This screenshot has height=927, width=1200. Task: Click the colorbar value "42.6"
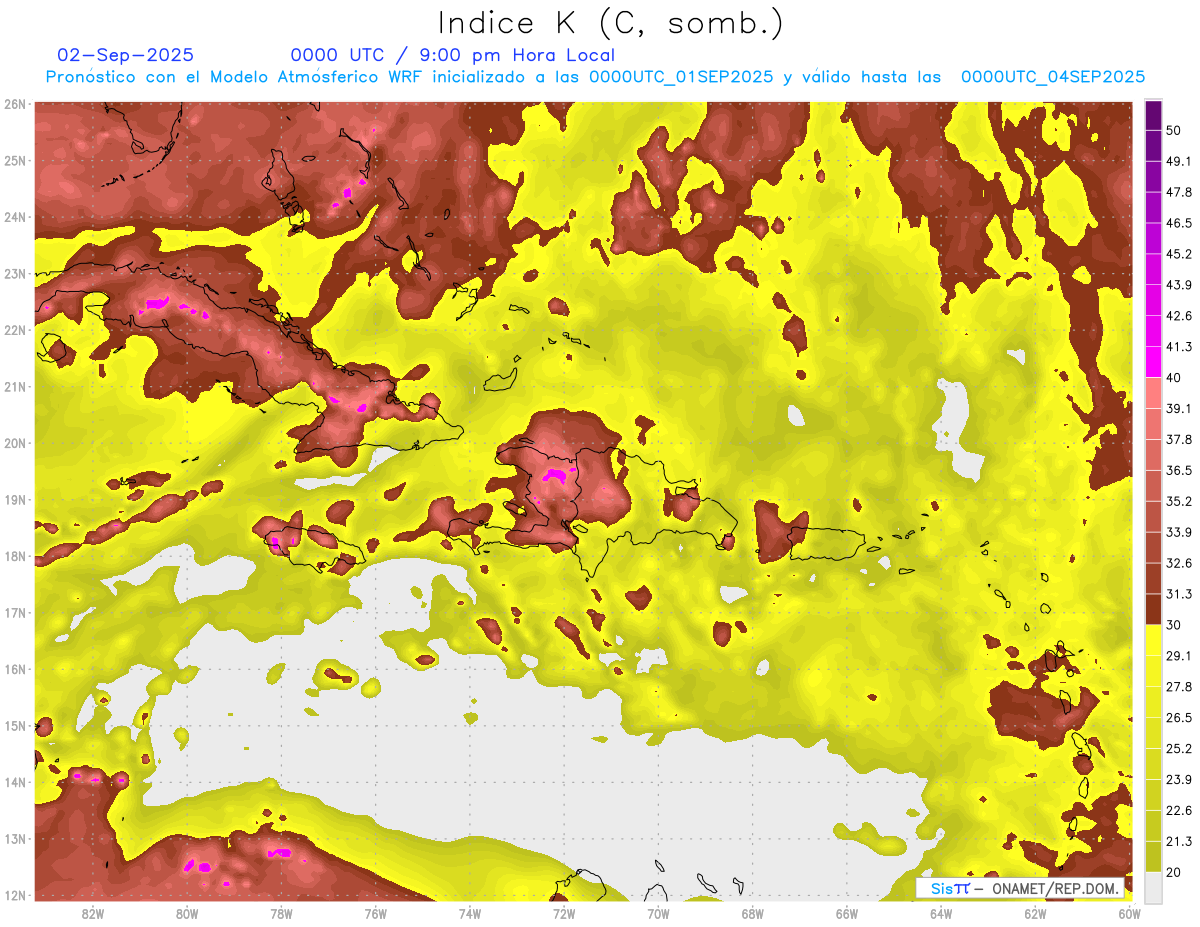[1177, 316]
